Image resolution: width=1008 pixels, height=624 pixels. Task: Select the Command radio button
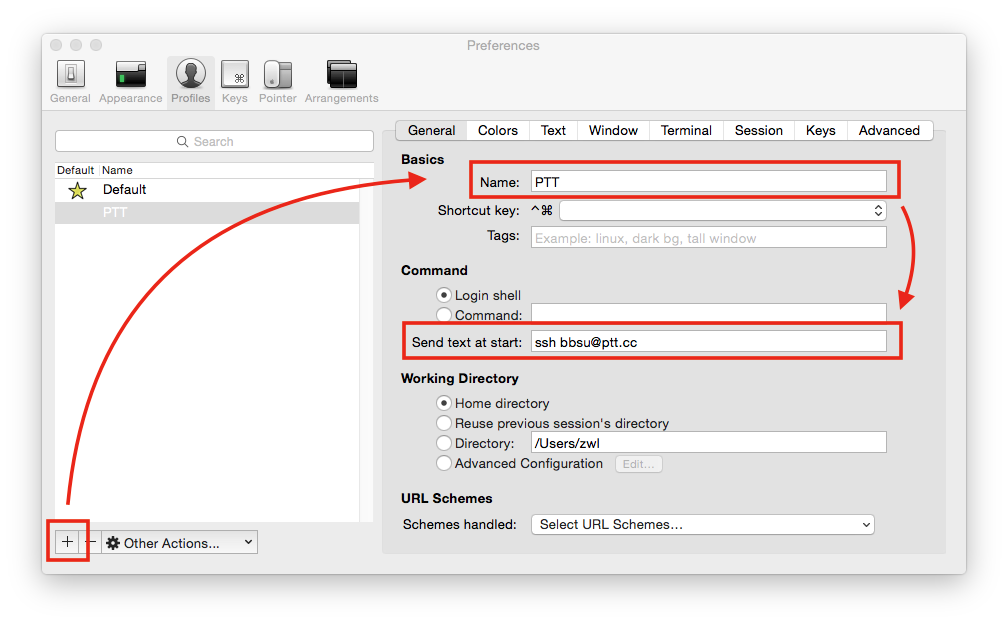point(444,315)
